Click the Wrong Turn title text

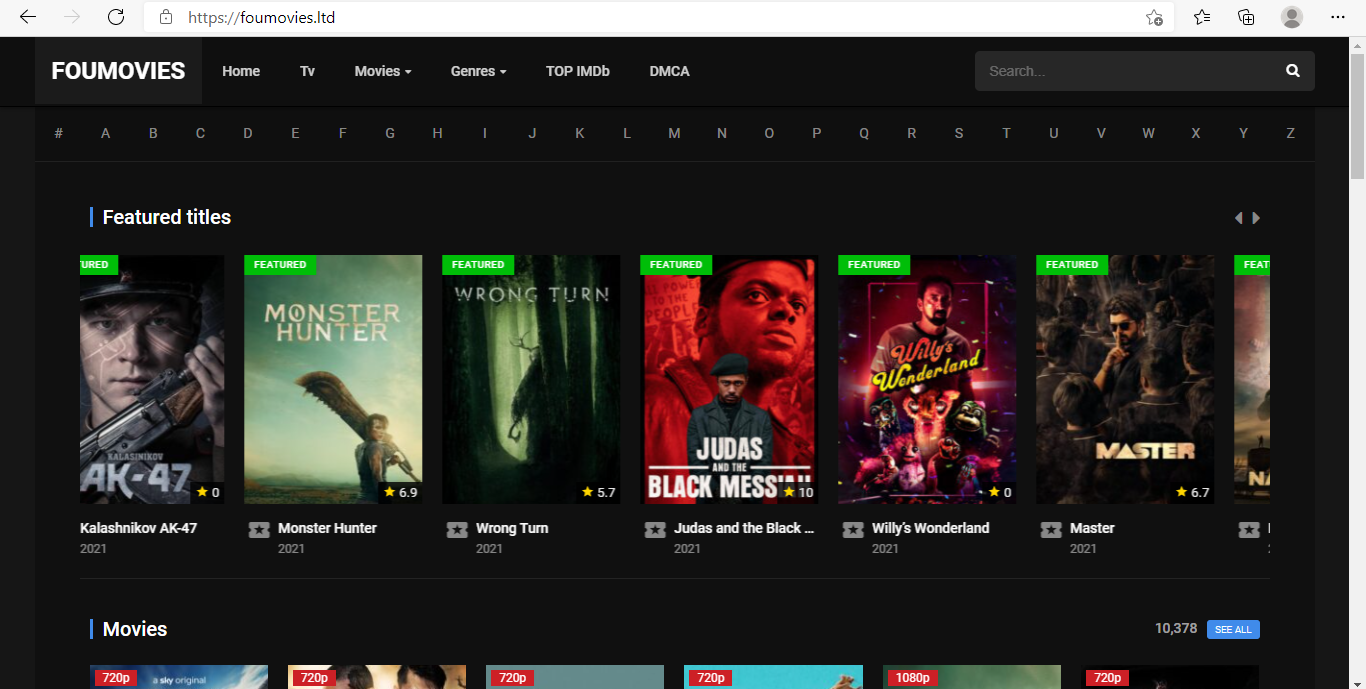click(512, 528)
